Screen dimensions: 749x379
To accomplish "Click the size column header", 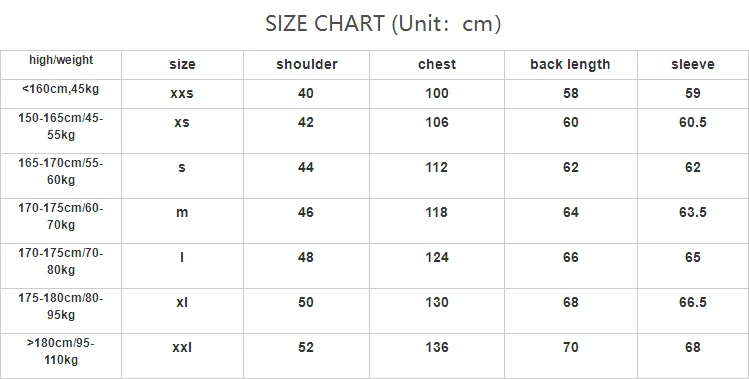I will click(x=182, y=65).
